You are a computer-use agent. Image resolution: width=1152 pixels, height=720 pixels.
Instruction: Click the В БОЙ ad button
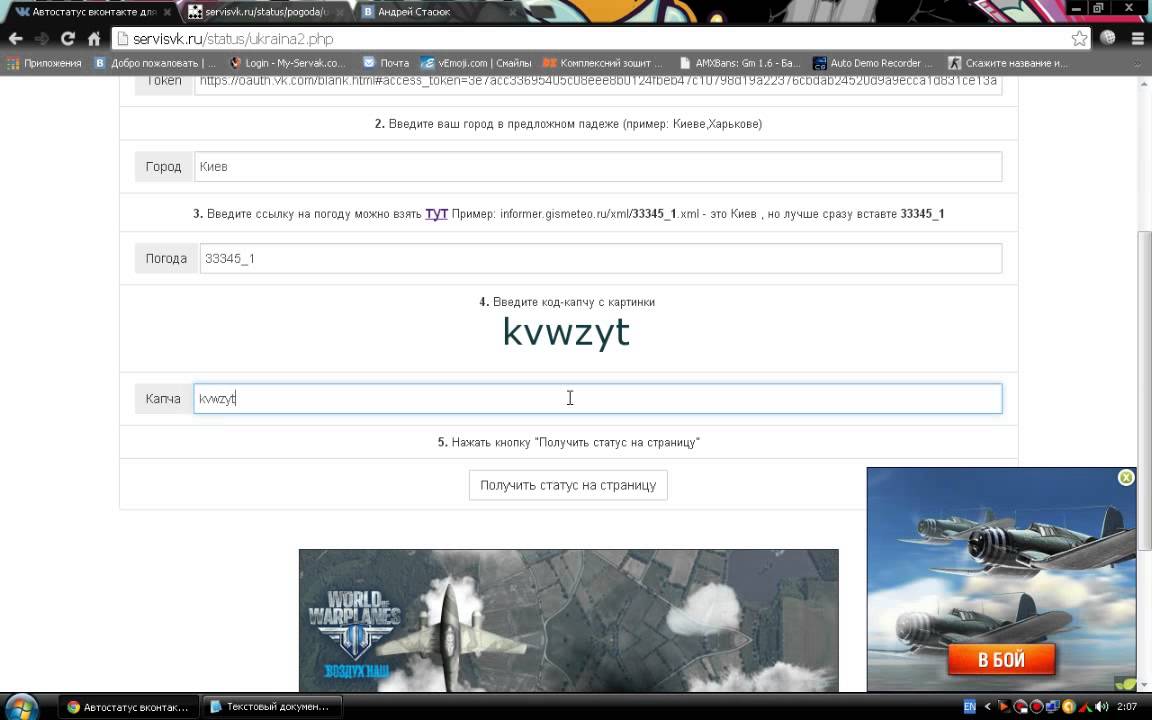(x=1001, y=659)
